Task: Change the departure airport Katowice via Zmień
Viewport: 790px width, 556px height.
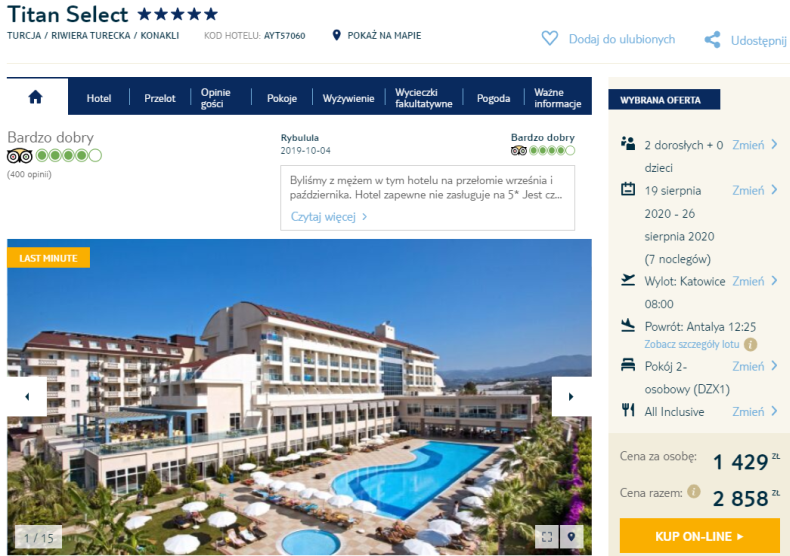Action: click(x=755, y=281)
